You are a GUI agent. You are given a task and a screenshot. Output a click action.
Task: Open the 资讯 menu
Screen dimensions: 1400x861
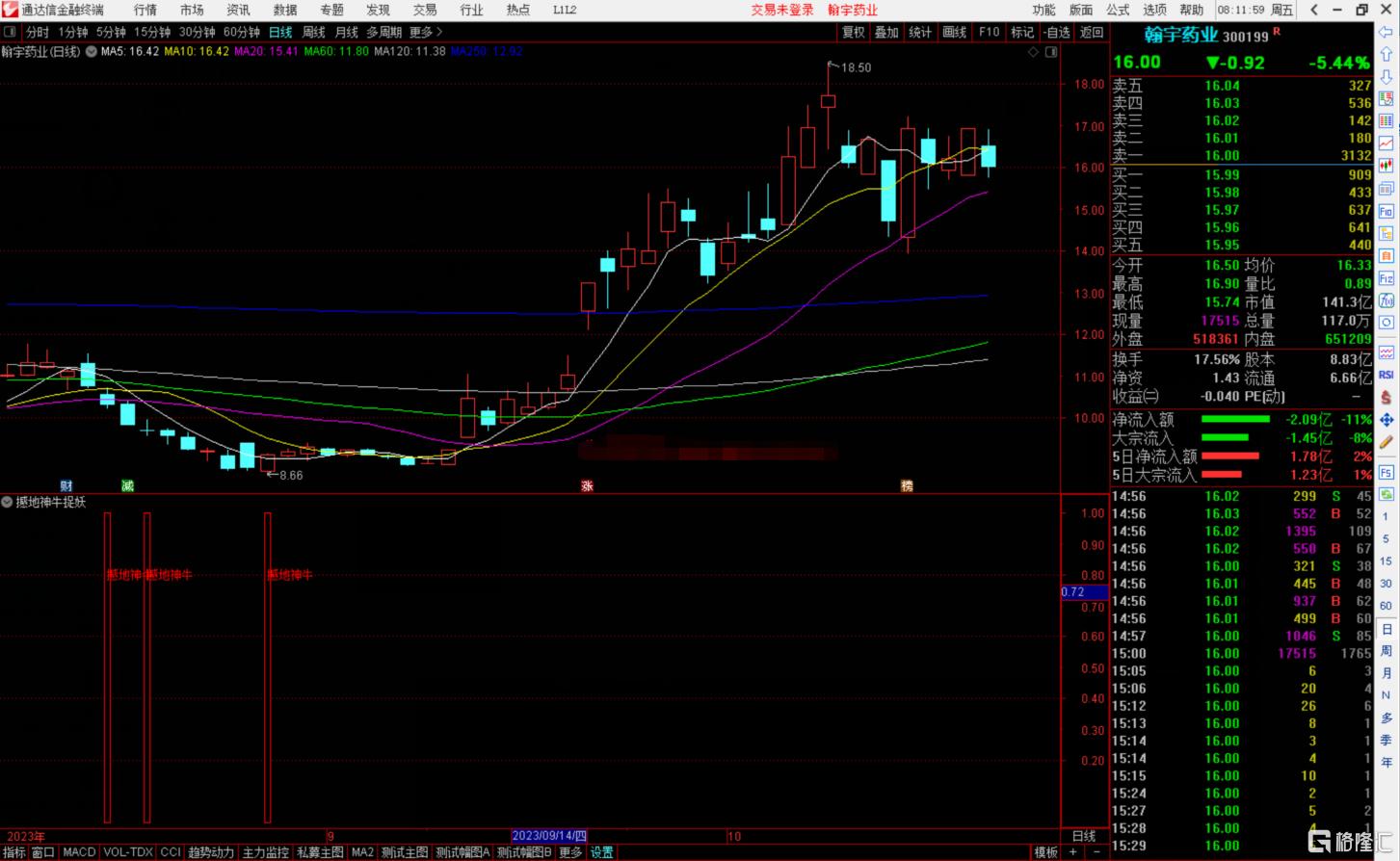tap(238, 10)
